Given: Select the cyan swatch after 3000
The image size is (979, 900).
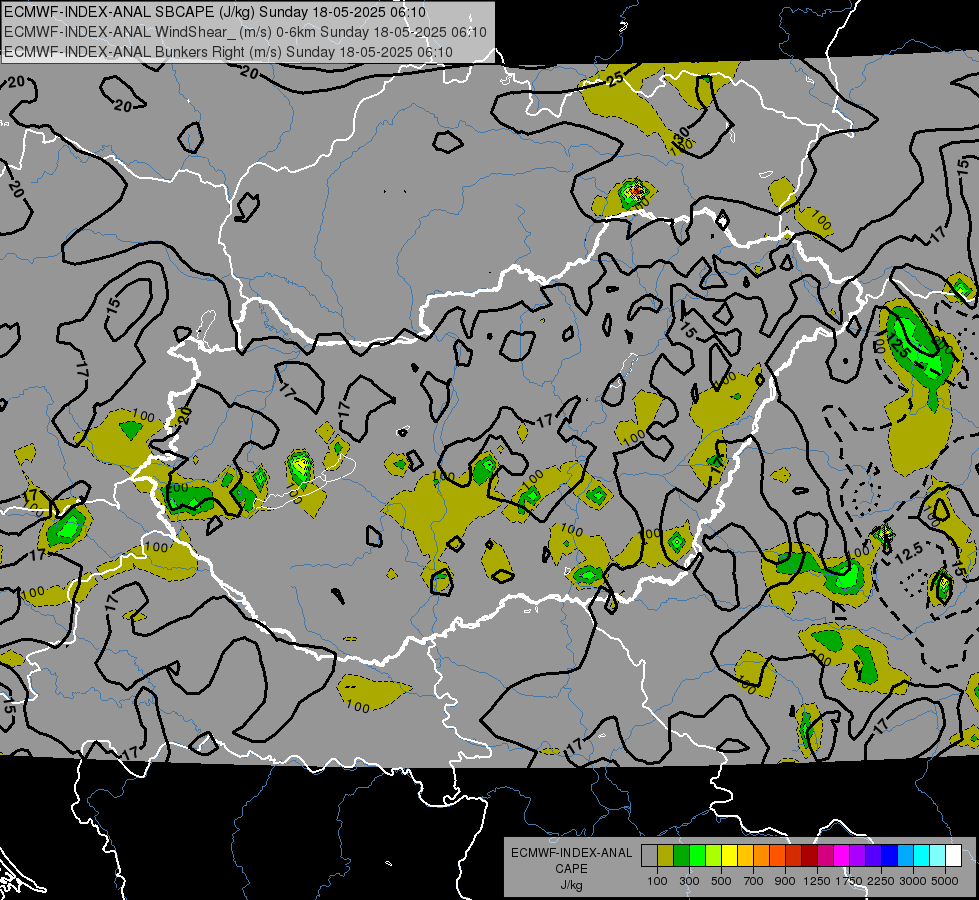Looking at the screenshot, I should [x=922, y=856].
